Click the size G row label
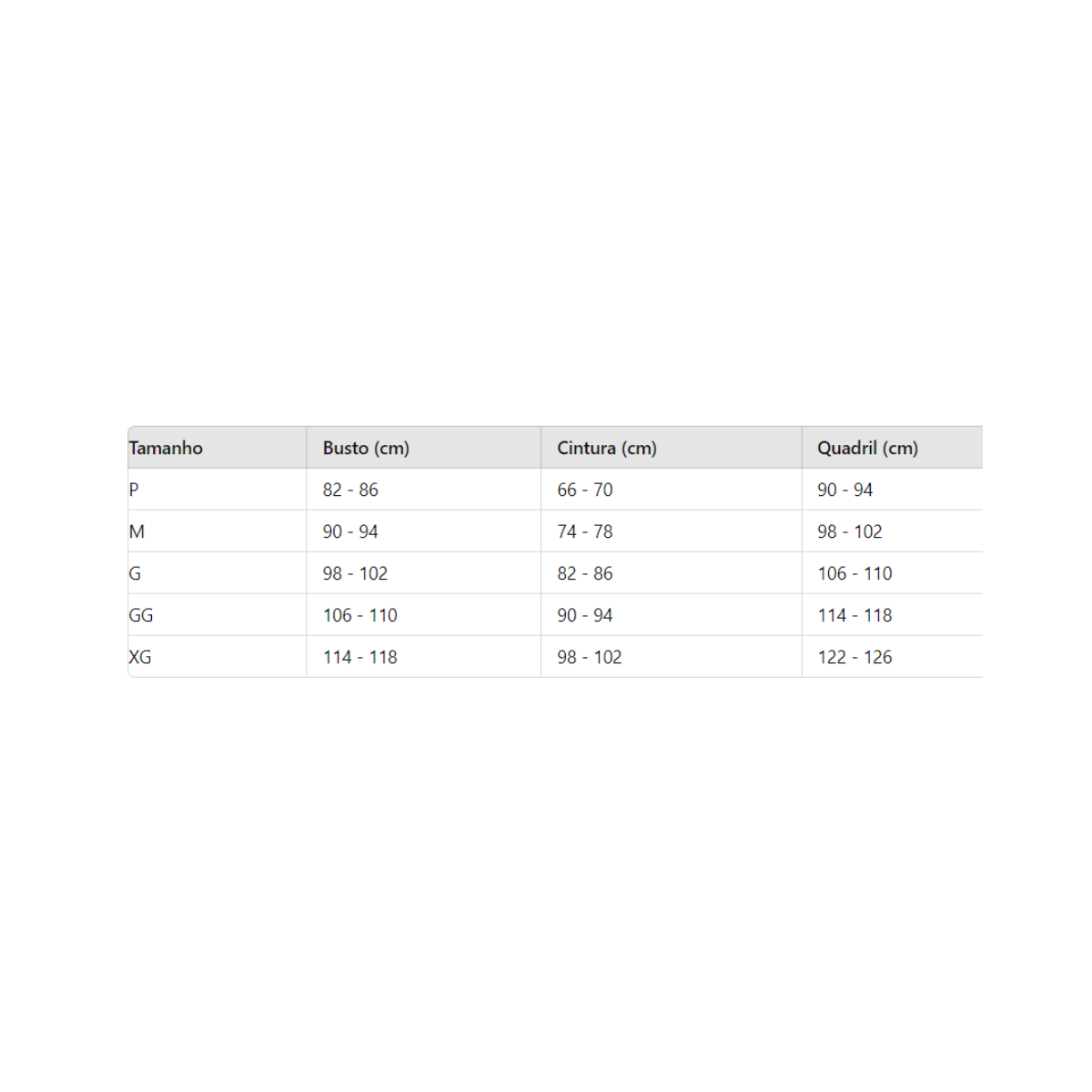Screen dimensions: 1092x1092 pyautogui.click(x=135, y=573)
